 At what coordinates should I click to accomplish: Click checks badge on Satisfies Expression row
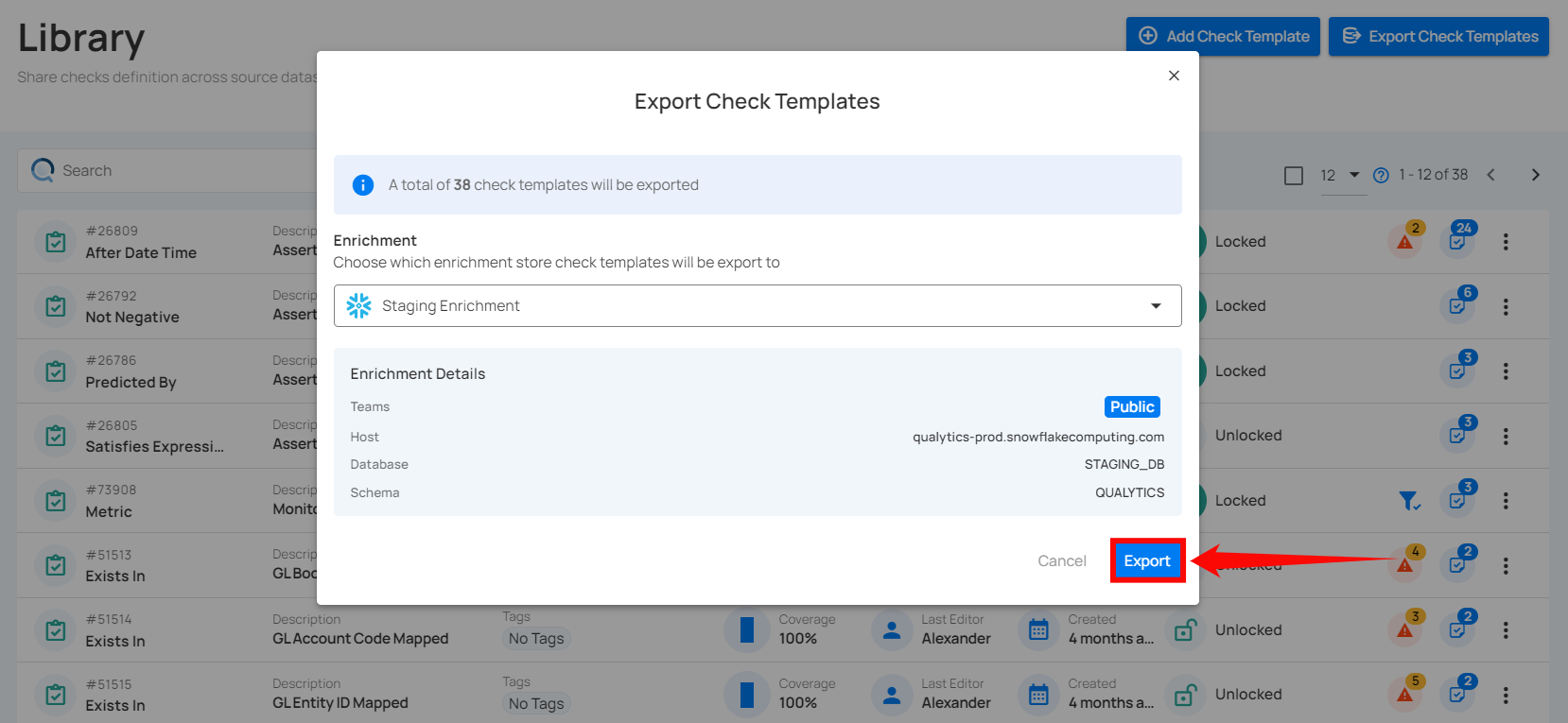pyautogui.click(x=1457, y=435)
